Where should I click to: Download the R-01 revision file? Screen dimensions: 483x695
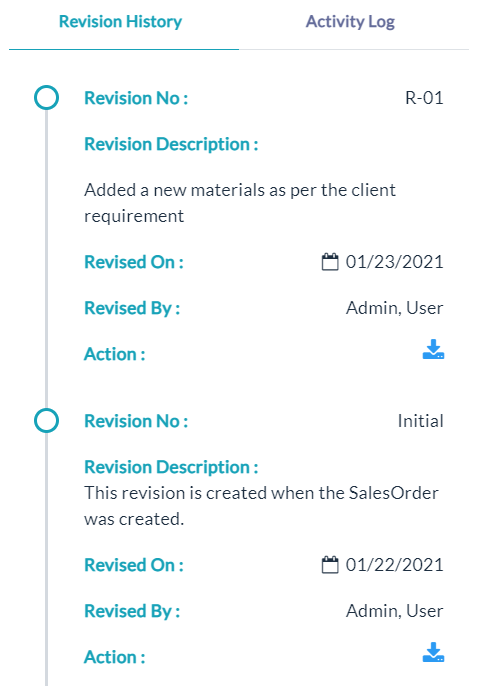(x=433, y=349)
